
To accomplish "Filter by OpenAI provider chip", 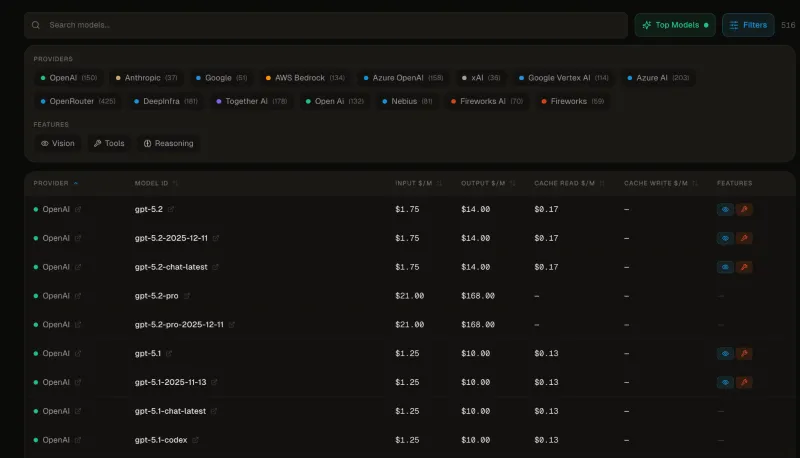I will [x=69, y=78].
